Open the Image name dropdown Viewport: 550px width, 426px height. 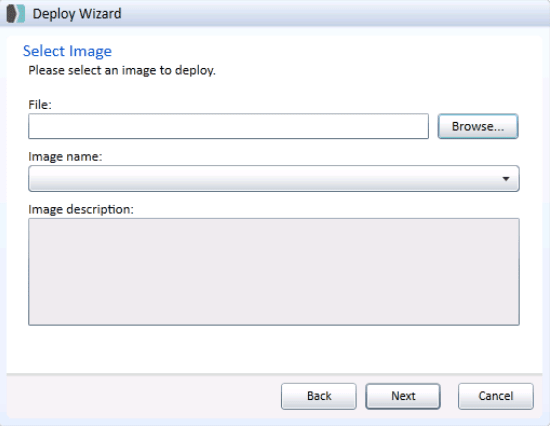274,179
